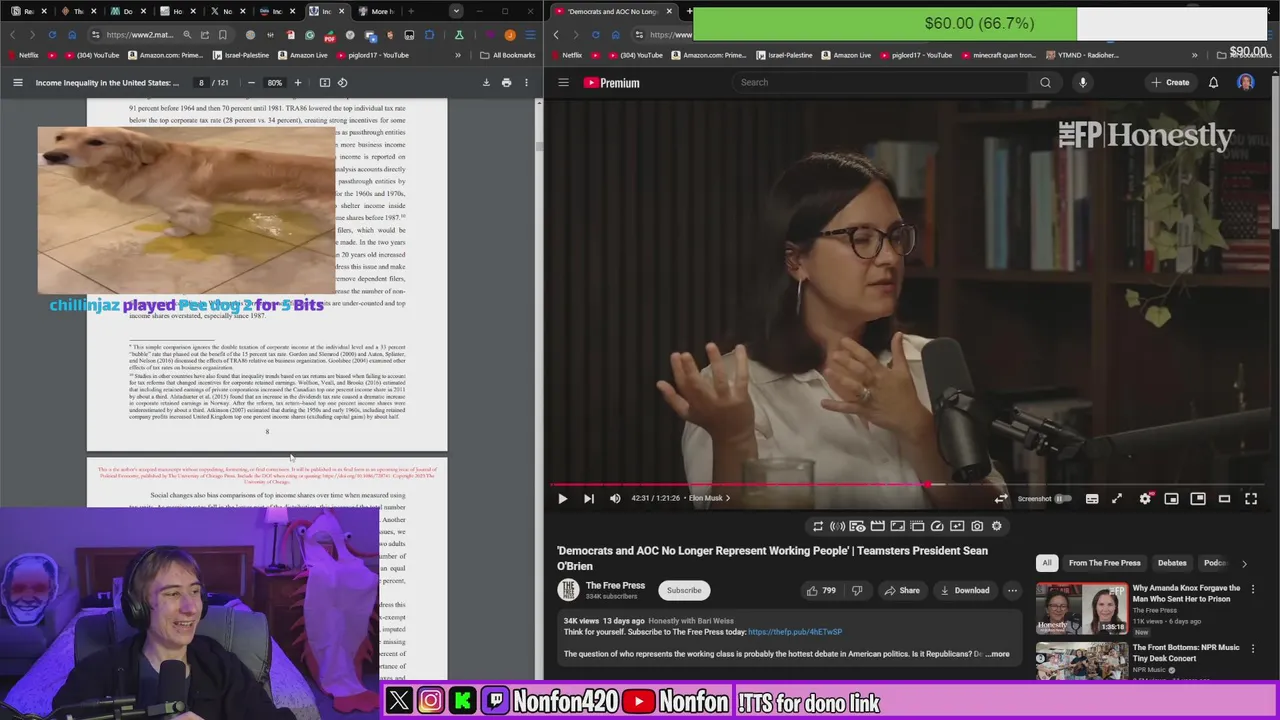
Task: Open the tab search dropdown in left browser
Action: tap(456, 11)
